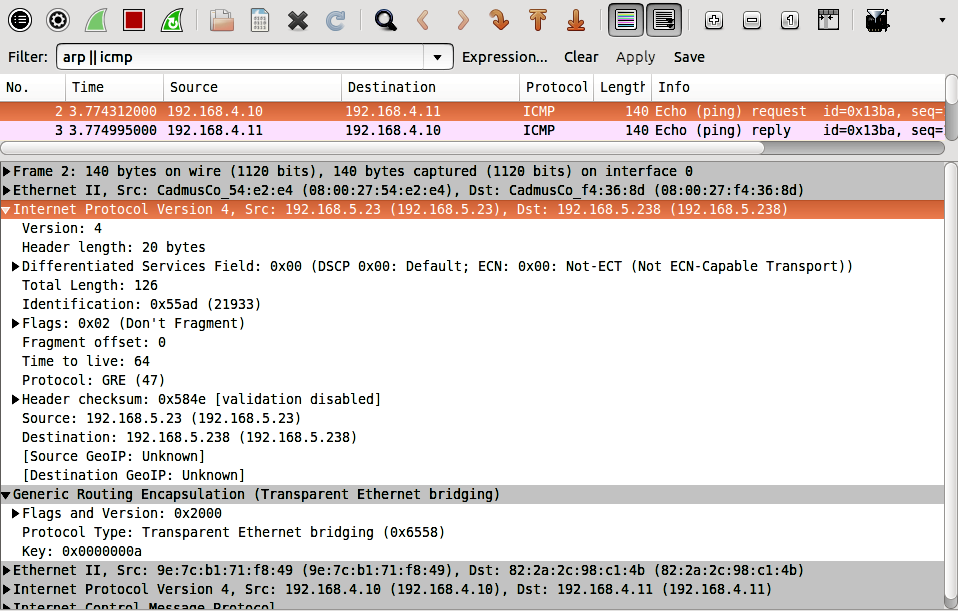Go to a specific packet with the curved arrow icon
958x611 pixels.
(500, 20)
